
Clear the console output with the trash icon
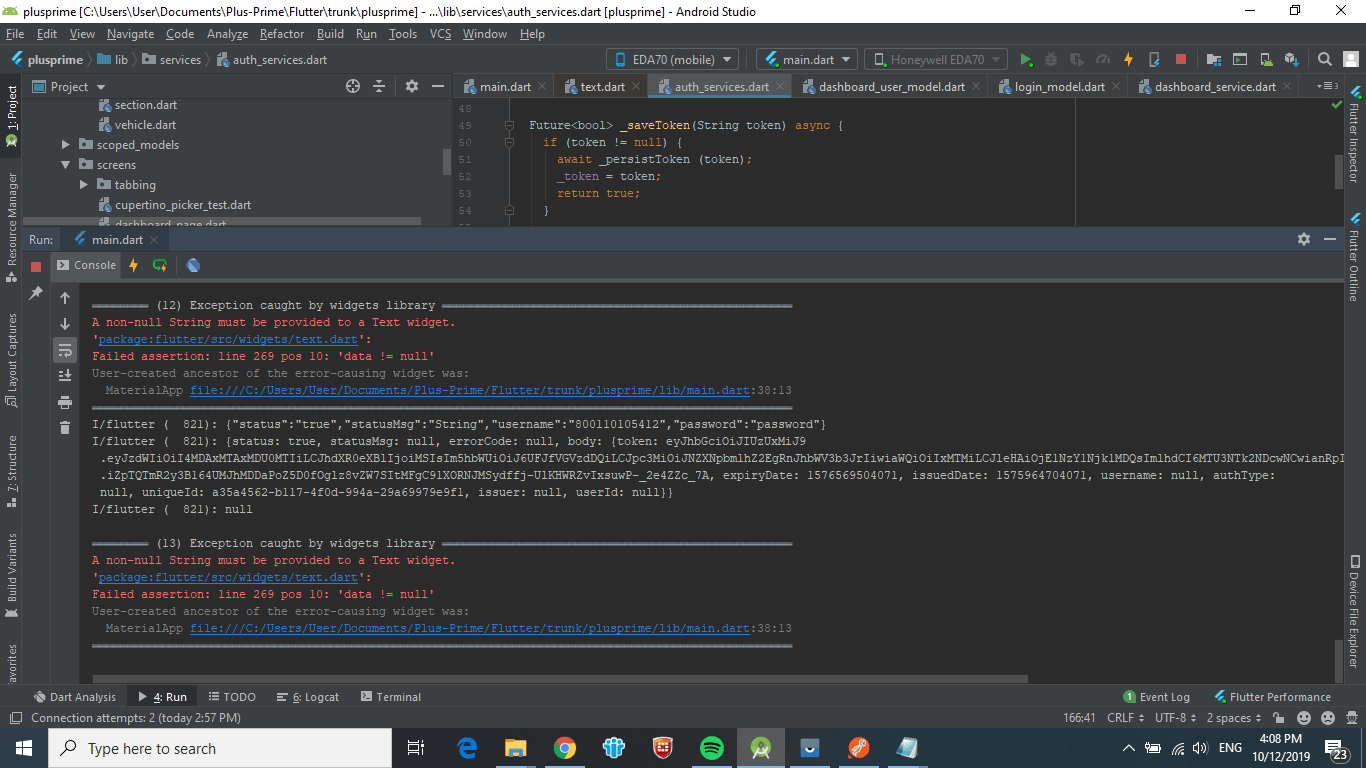point(64,425)
